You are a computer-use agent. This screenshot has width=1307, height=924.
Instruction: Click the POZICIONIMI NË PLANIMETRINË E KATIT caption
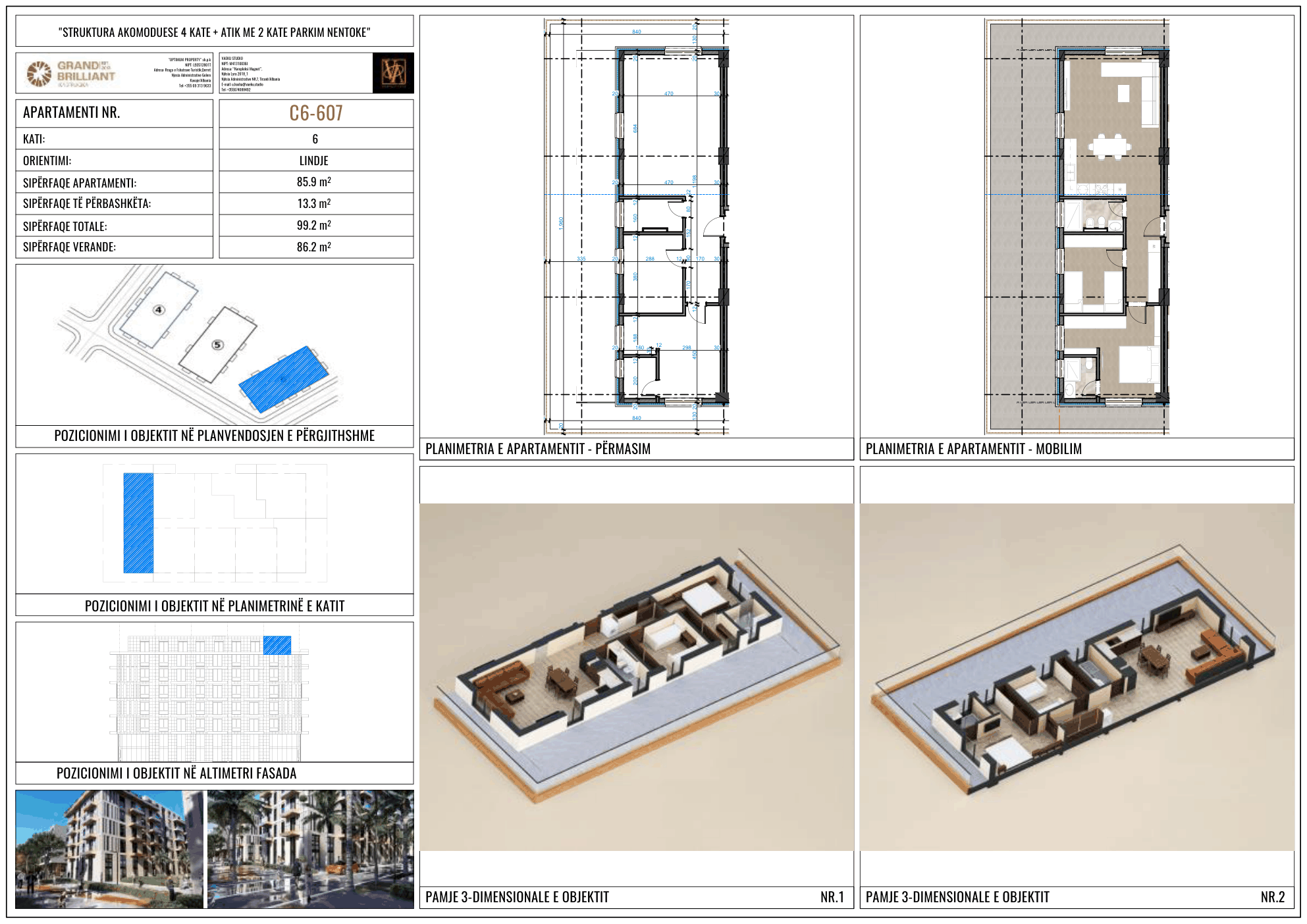pyautogui.click(x=215, y=606)
